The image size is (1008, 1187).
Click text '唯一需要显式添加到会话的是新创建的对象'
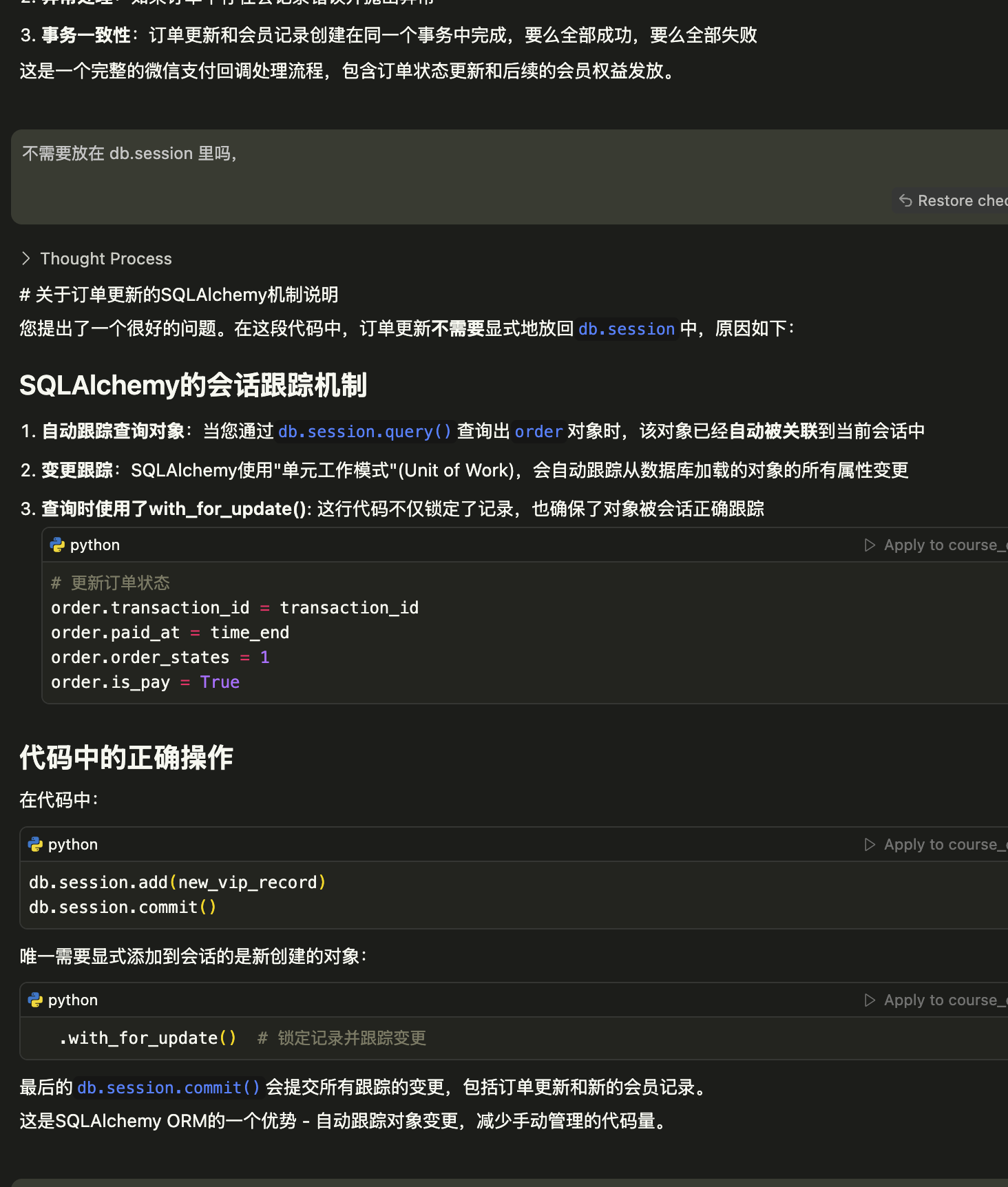[x=193, y=956]
